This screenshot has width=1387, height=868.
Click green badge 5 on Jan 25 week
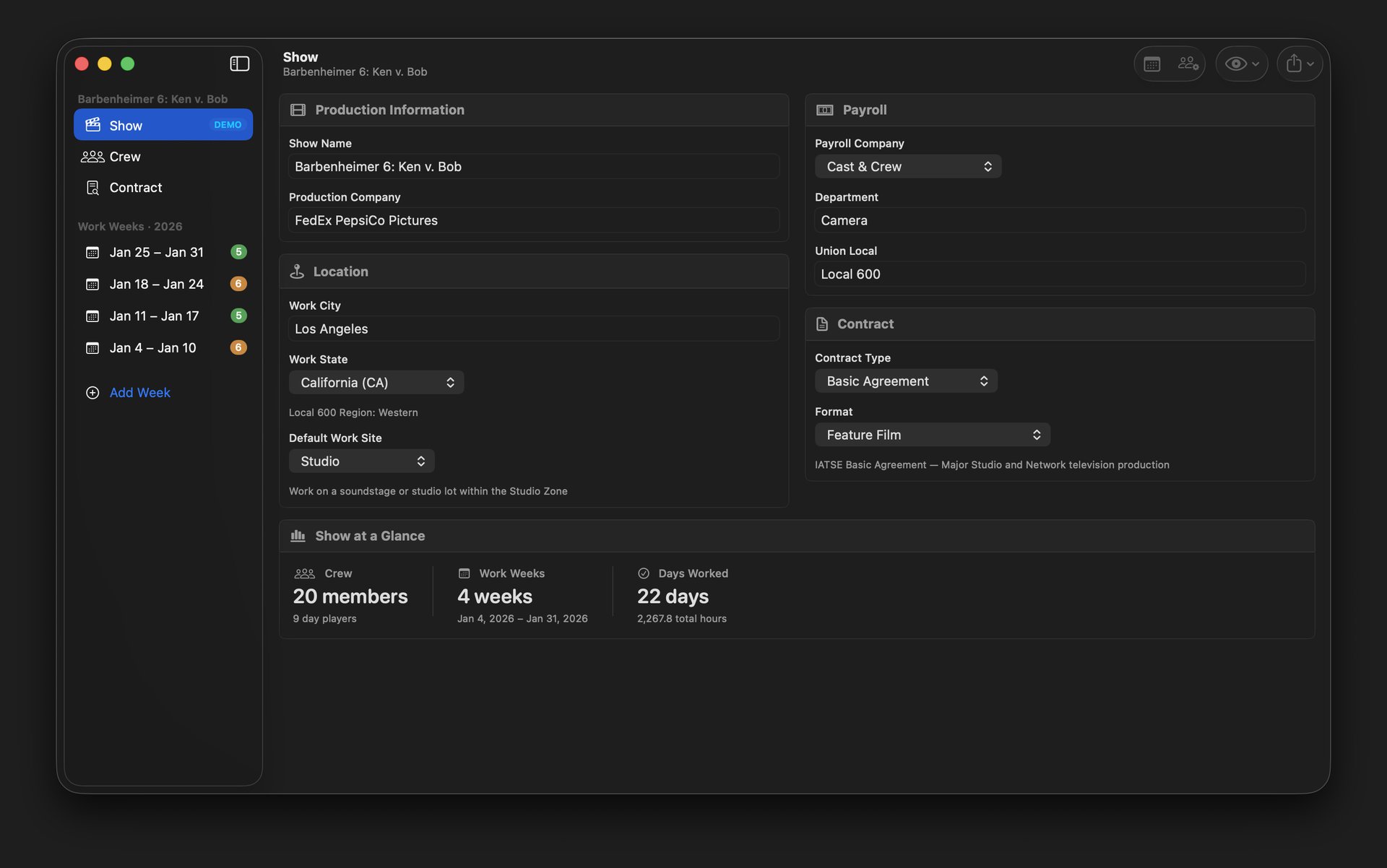click(238, 252)
